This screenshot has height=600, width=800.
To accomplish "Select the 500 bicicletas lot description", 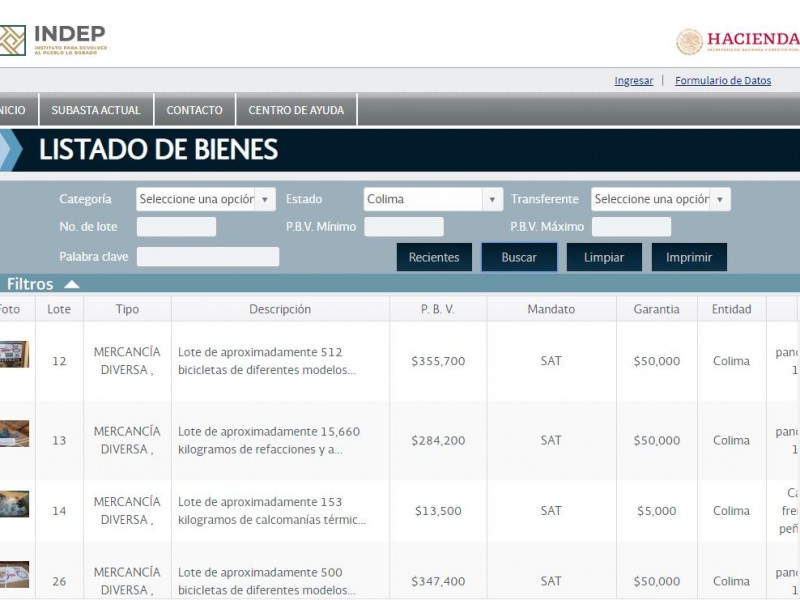I will coord(267,581).
